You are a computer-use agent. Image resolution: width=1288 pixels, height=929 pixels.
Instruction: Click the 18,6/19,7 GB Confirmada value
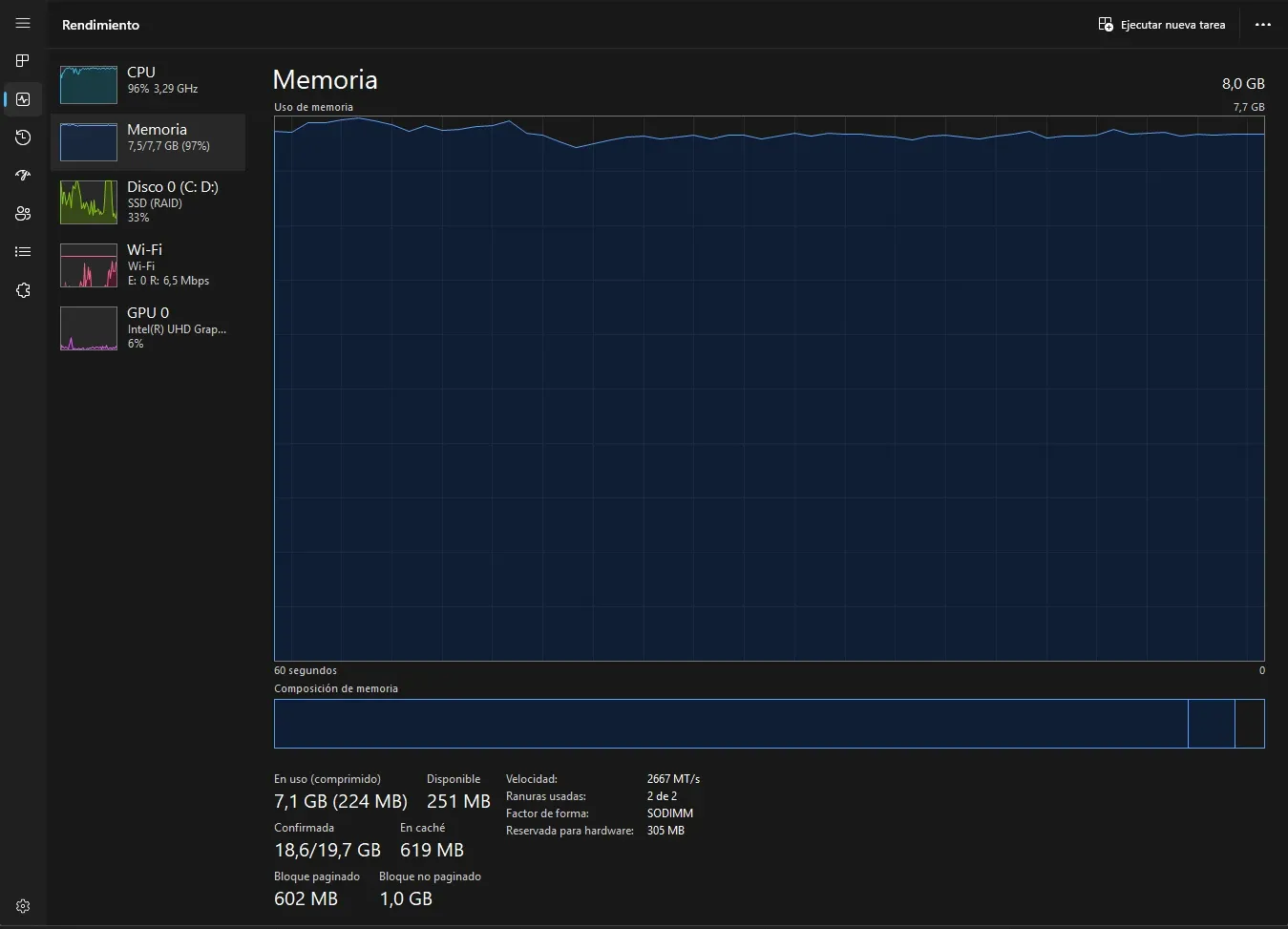coord(327,850)
